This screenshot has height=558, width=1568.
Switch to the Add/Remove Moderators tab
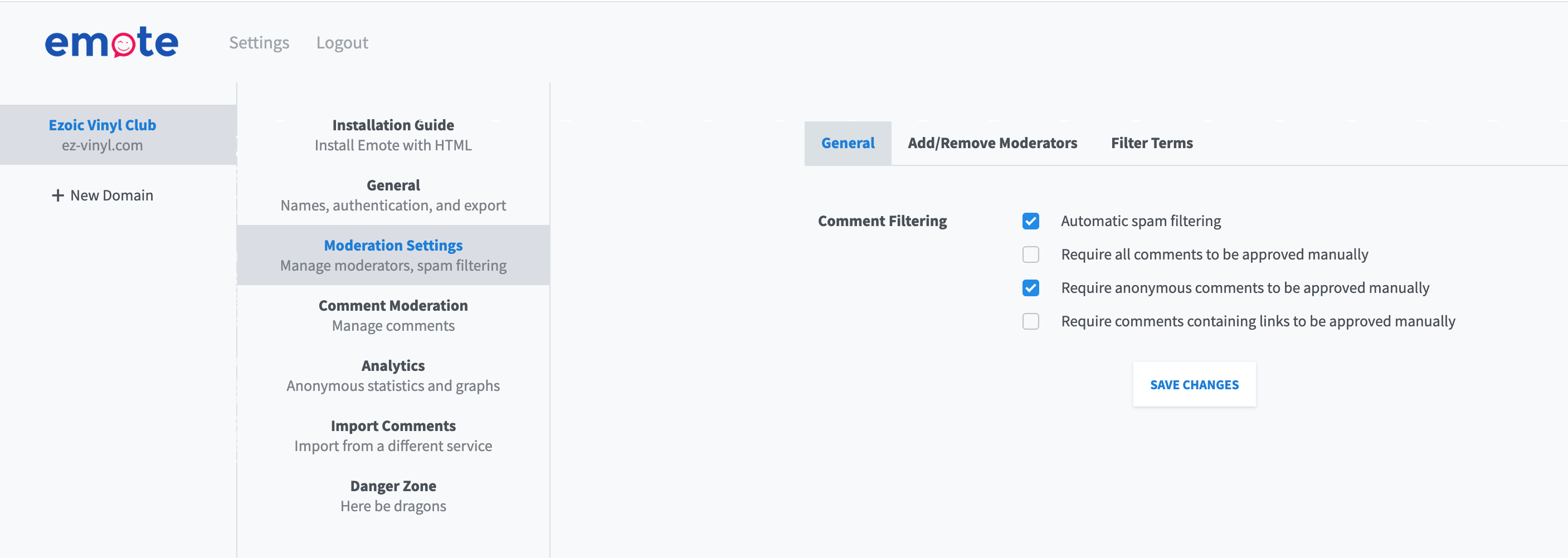pyautogui.click(x=992, y=143)
